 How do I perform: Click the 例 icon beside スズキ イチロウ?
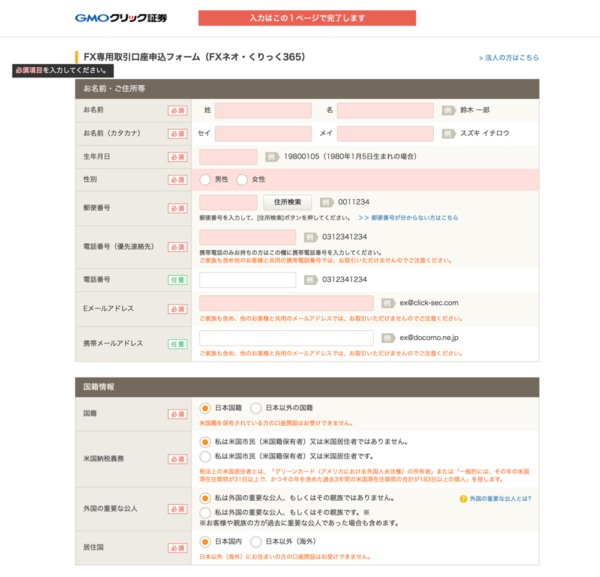click(448, 134)
